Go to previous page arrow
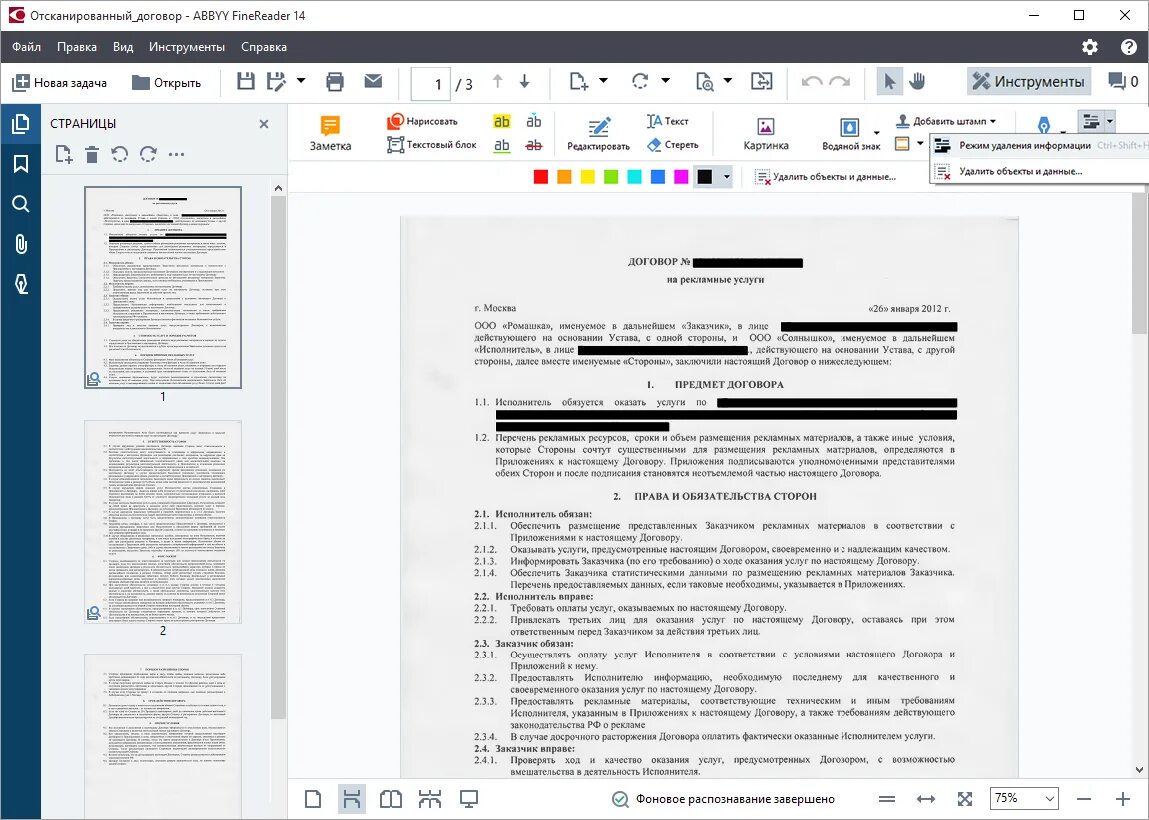 (498, 81)
